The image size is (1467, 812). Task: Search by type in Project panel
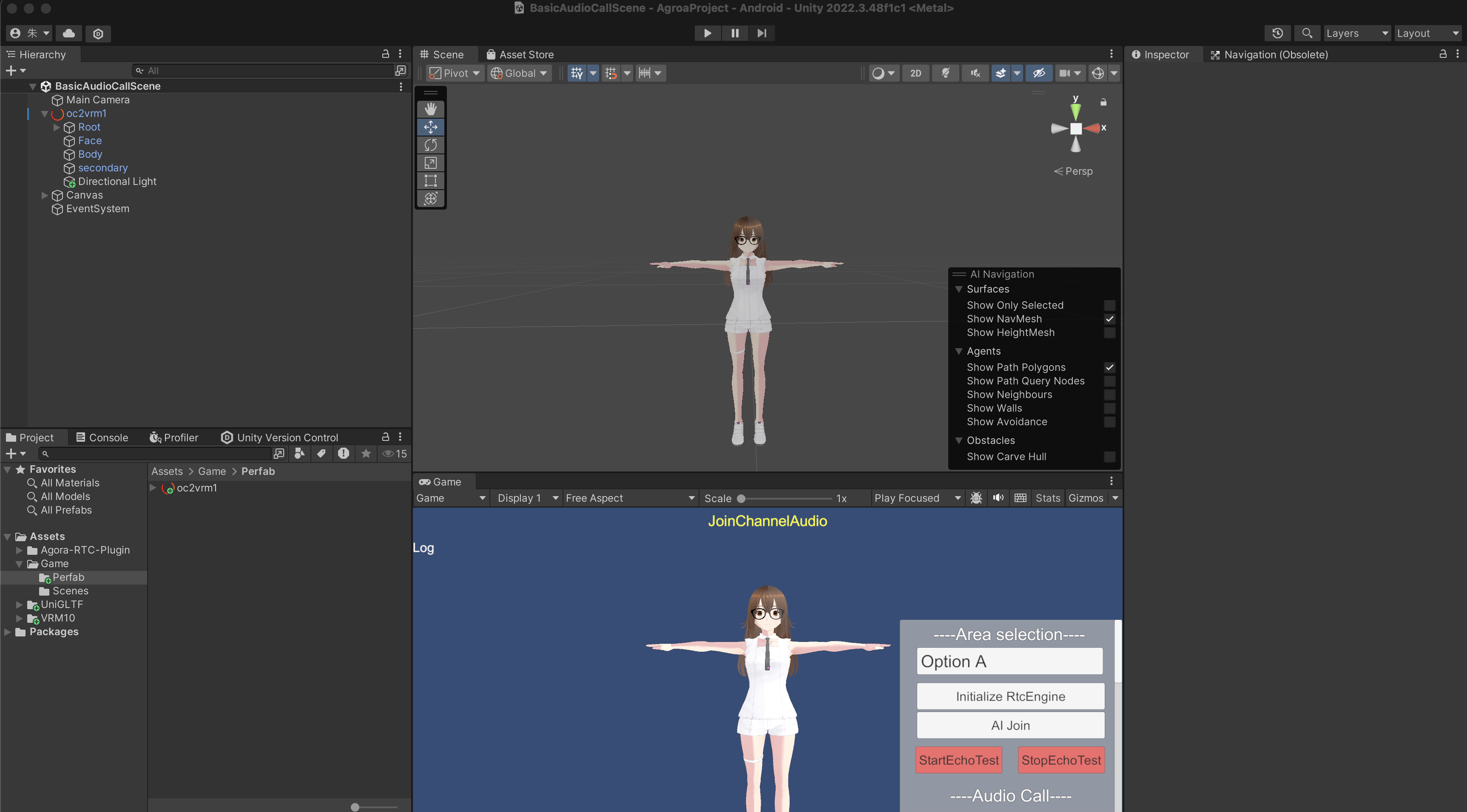(299, 453)
